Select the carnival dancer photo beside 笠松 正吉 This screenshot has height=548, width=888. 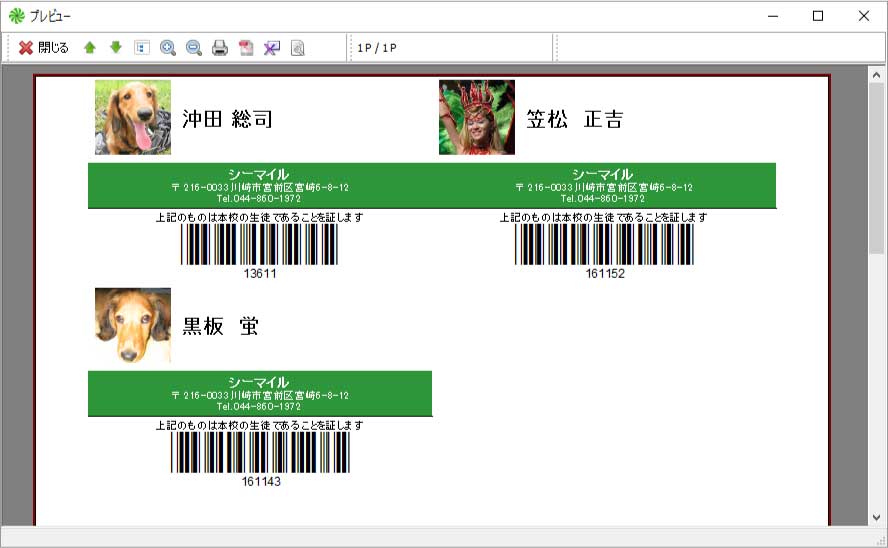(x=477, y=117)
